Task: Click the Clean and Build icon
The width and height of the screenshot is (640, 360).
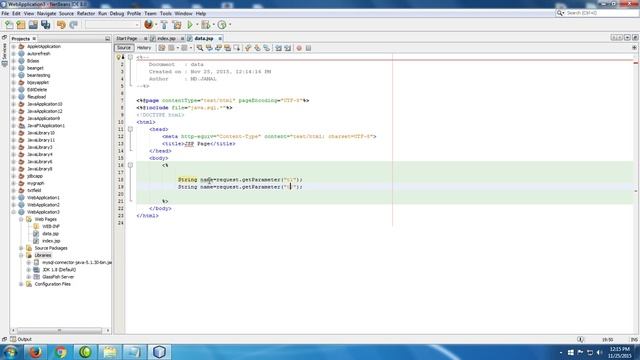Action: [177, 25]
